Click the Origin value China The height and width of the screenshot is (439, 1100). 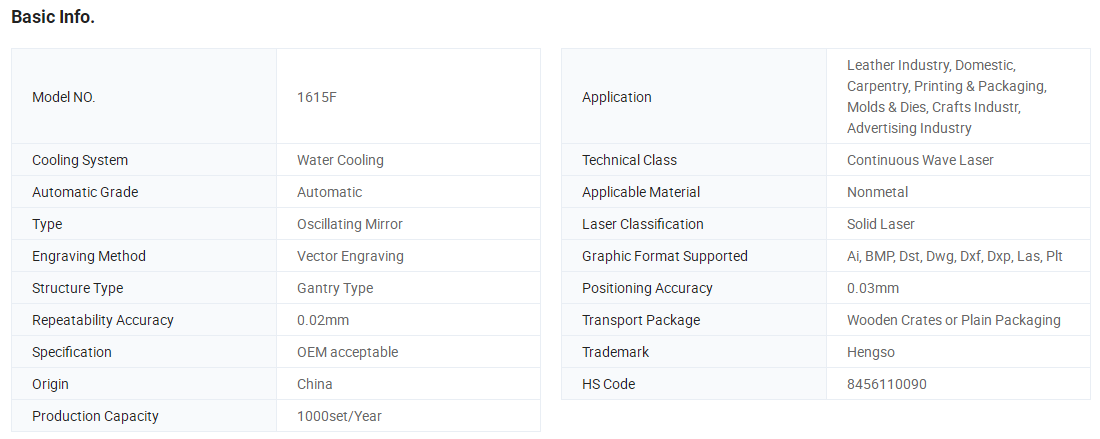coord(314,384)
